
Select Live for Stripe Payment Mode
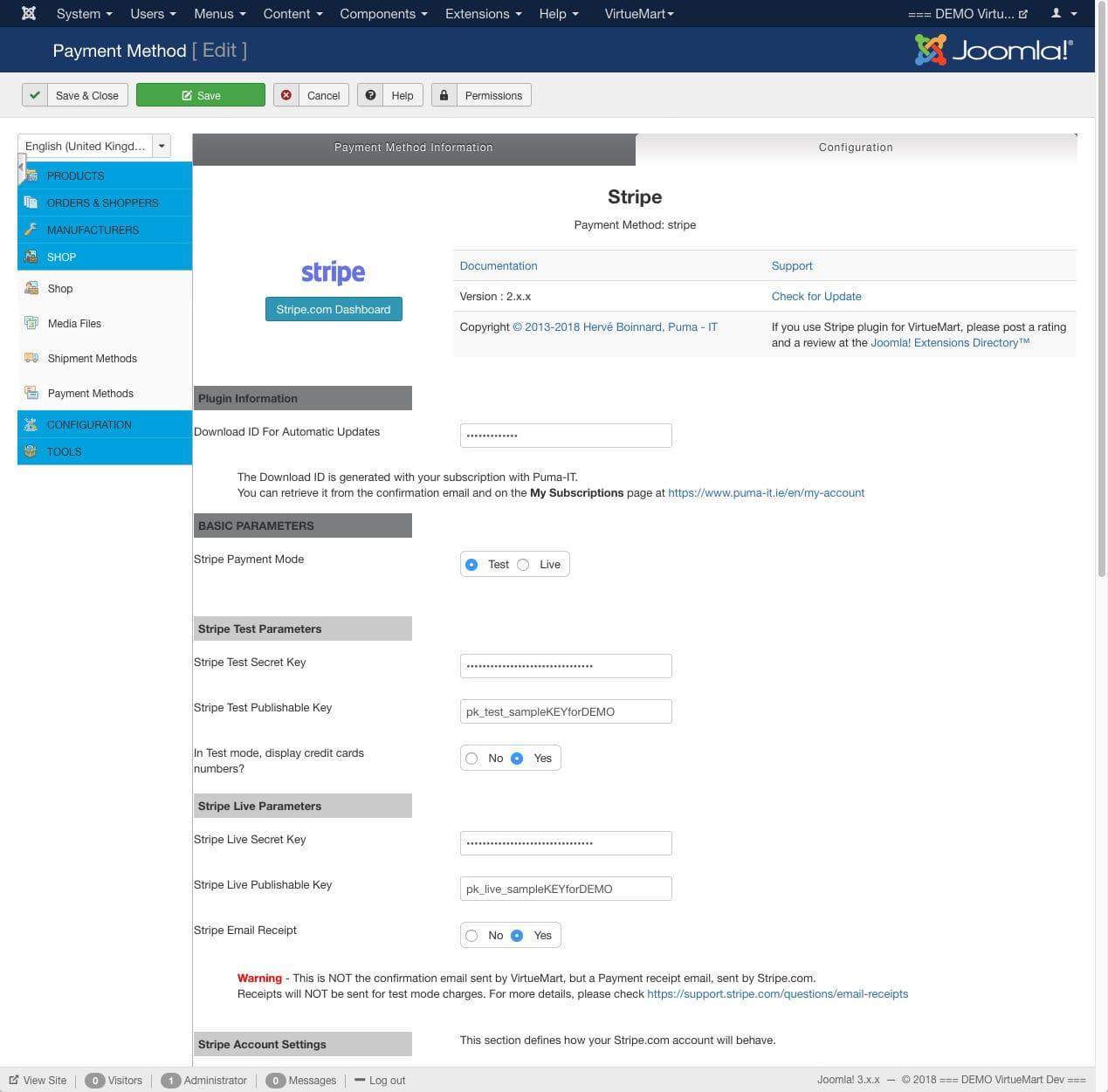point(523,565)
